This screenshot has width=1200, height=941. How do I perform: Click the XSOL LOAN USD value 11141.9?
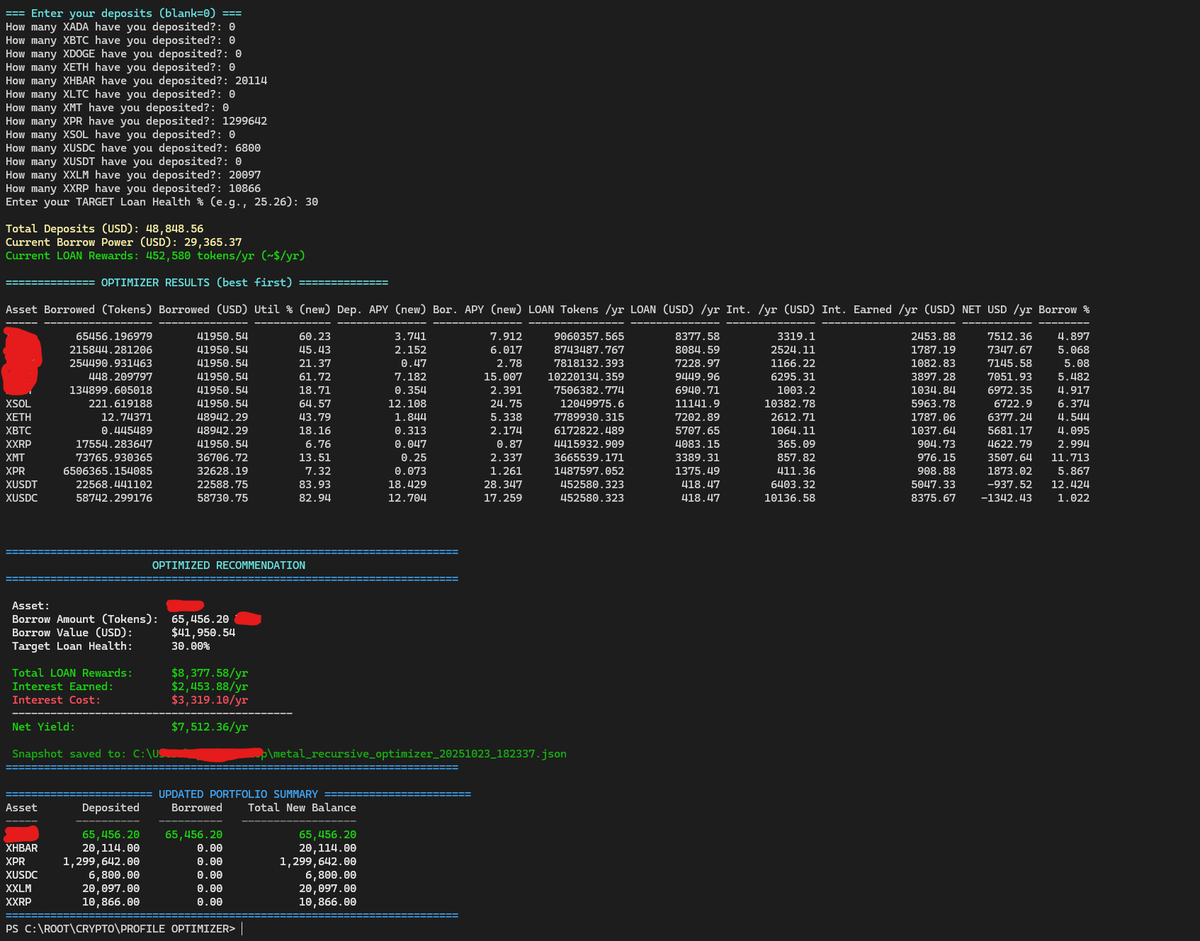(697, 403)
